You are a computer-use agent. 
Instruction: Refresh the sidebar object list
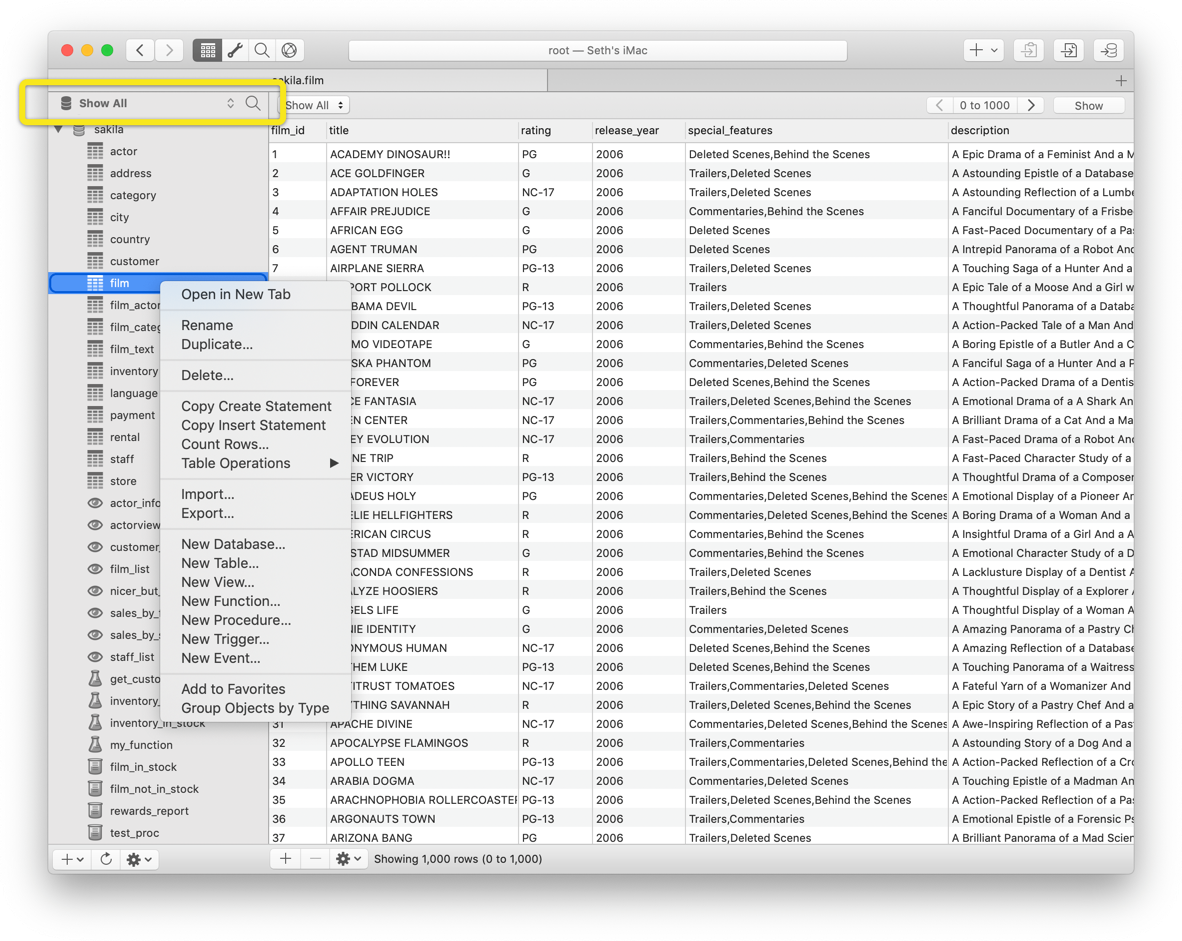(106, 860)
